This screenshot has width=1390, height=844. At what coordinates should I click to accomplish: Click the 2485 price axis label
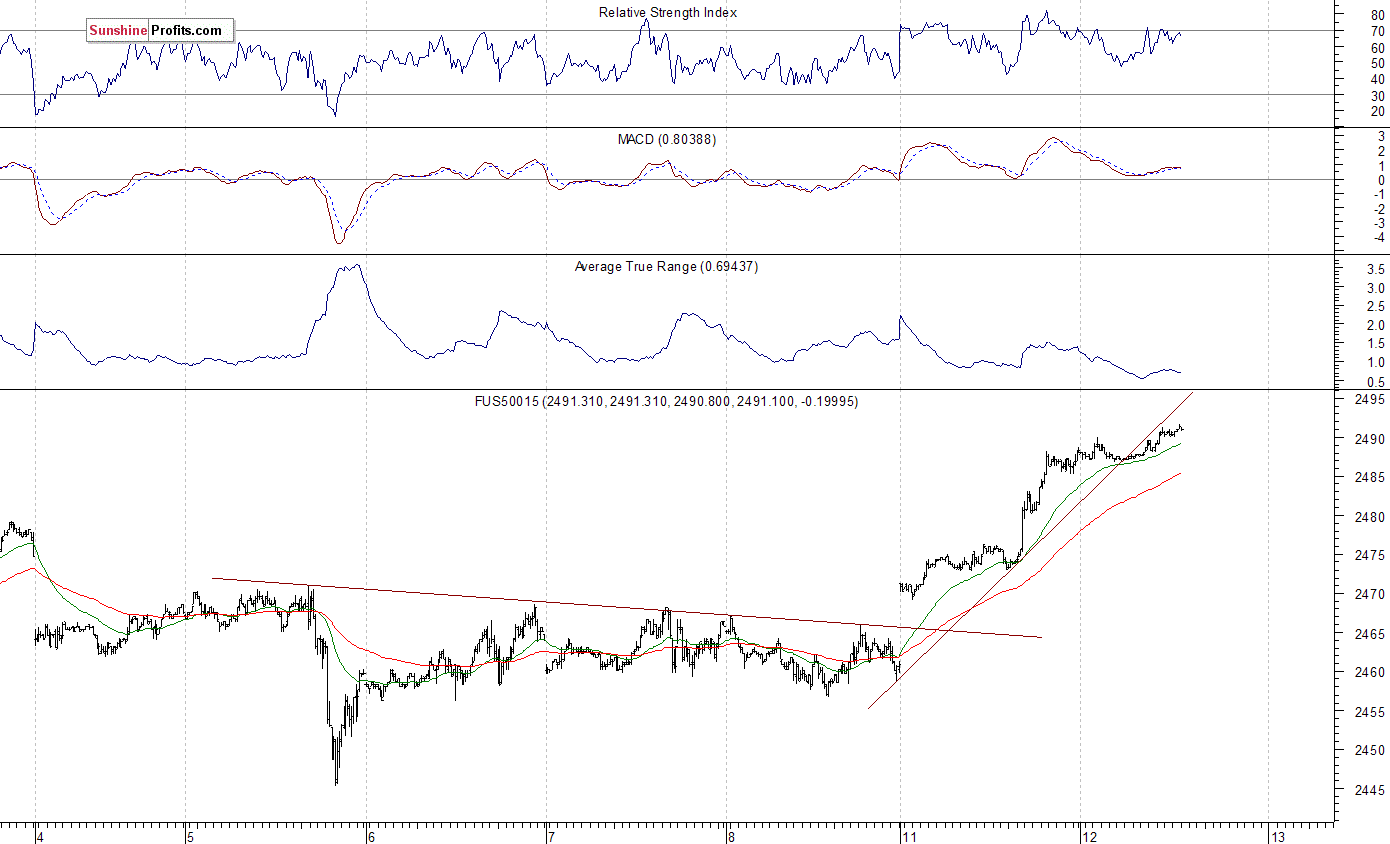point(1371,477)
